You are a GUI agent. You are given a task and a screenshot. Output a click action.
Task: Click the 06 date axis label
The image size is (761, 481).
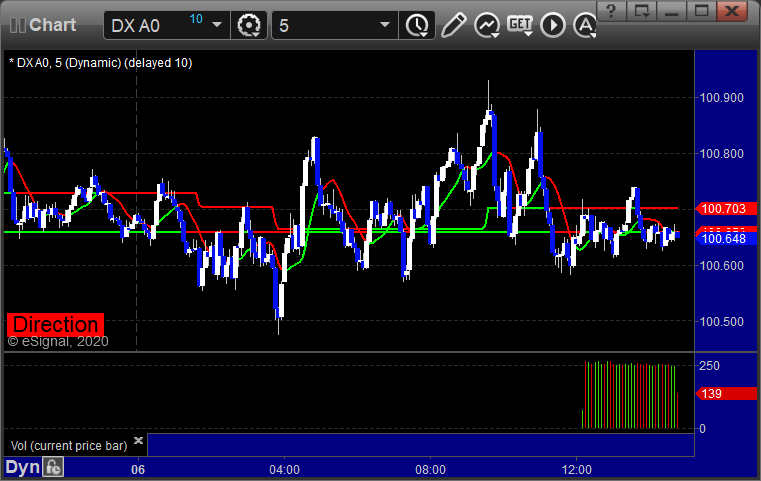138,470
